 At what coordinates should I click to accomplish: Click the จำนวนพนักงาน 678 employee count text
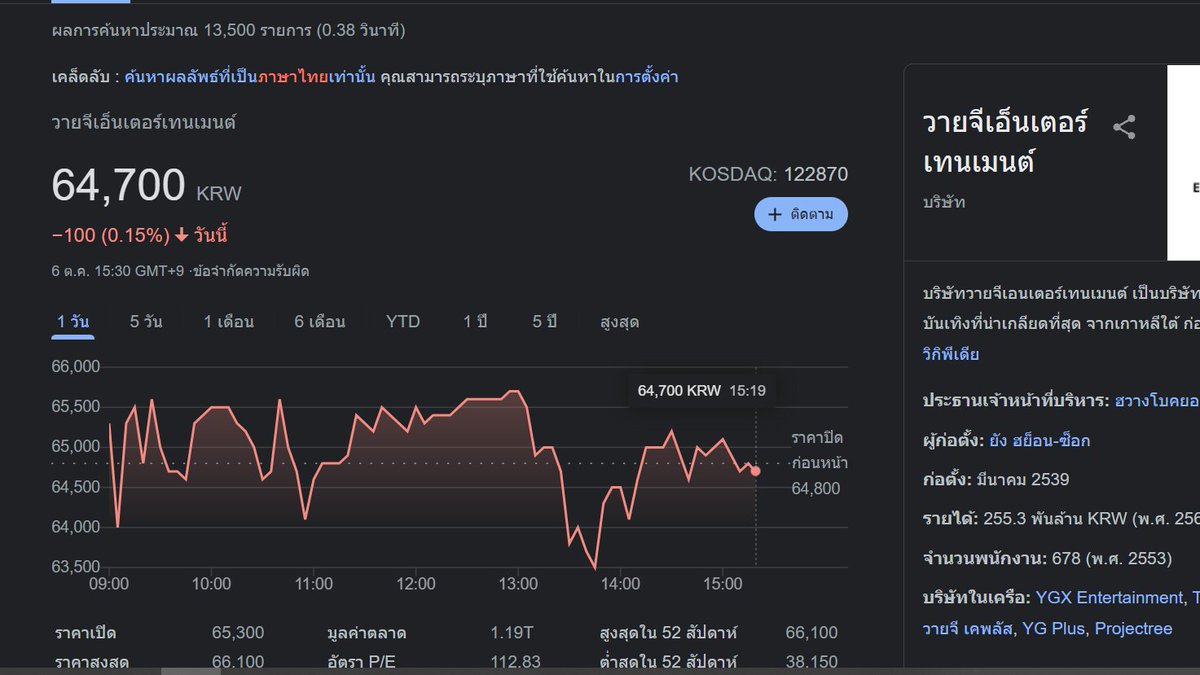(1047, 558)
